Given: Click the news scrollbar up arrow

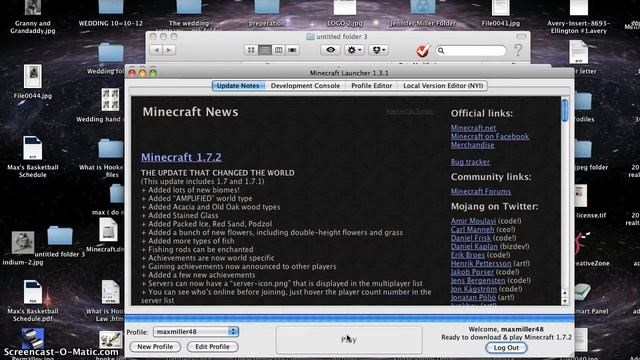Looking at the screenshot, I should click(564, 293).
